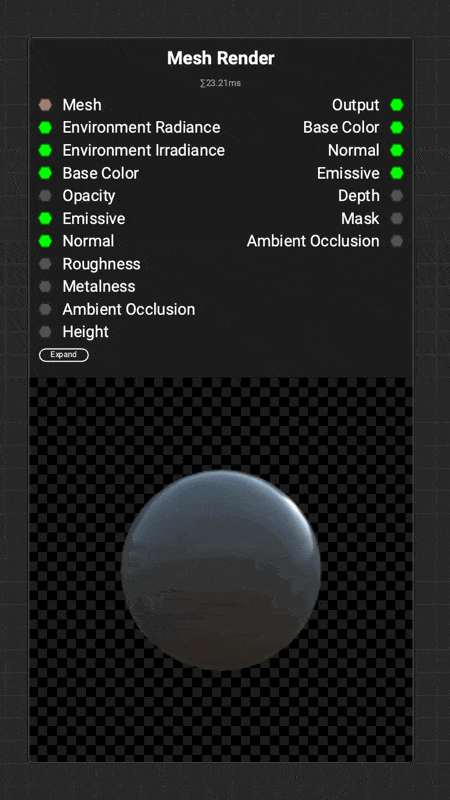Click the Depth output socket
The height and width of the screenshot is (800, 450).
pos(397,195)
